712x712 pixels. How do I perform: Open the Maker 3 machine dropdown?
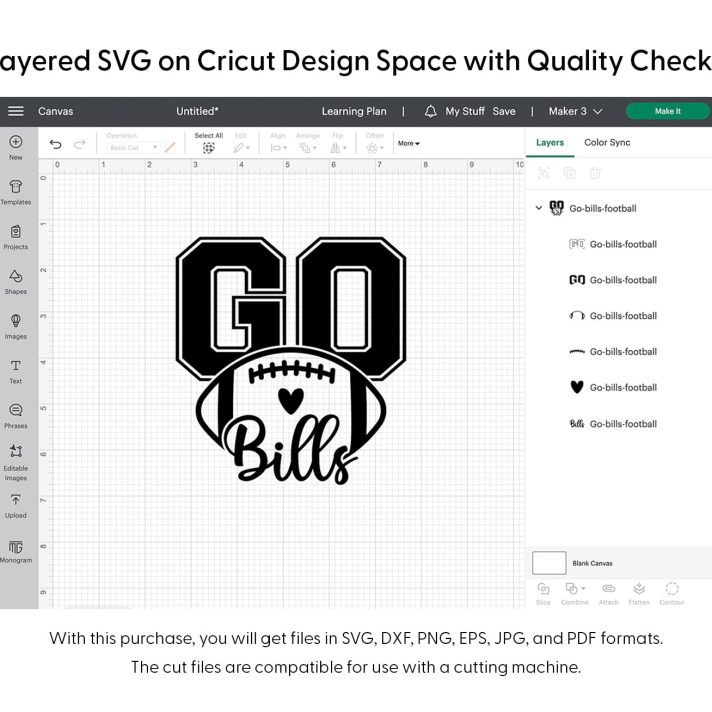(575, 111)
